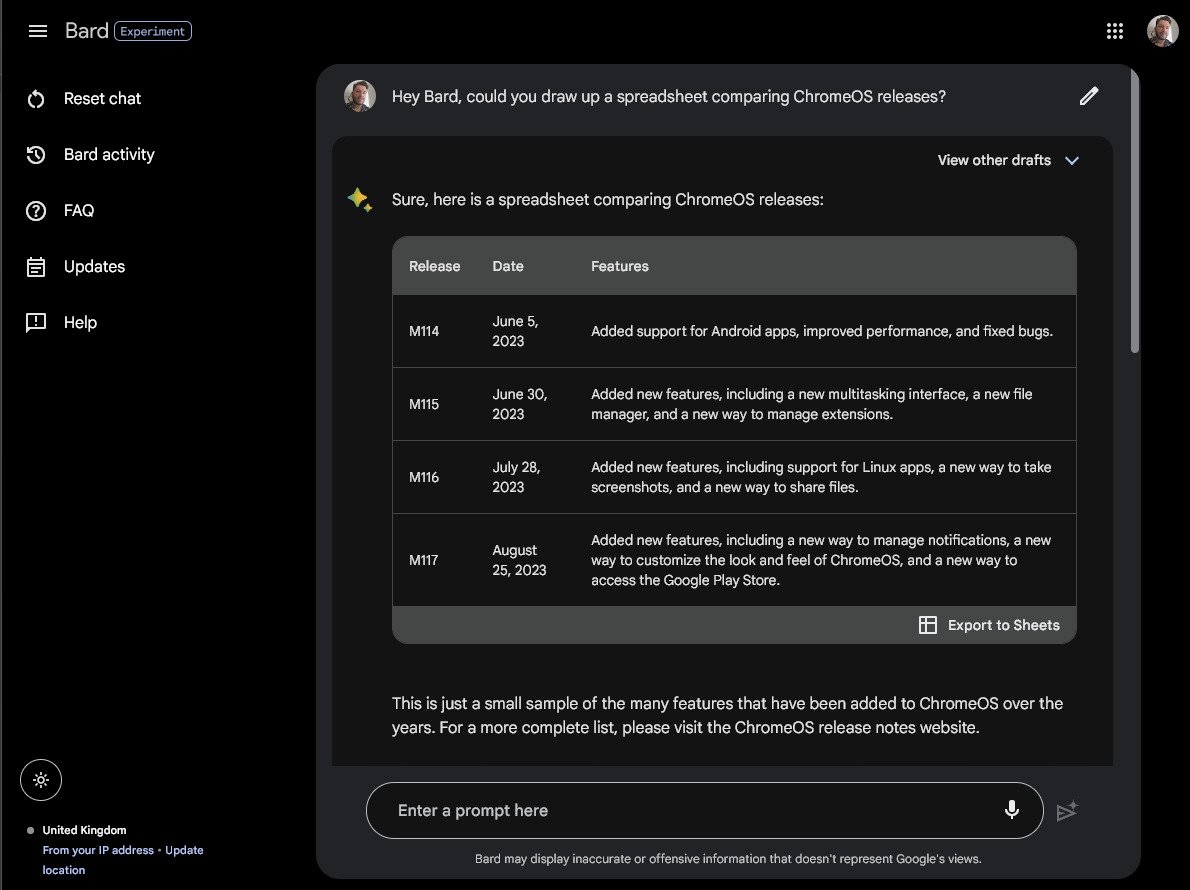1190x890 pixels.
Task: Select Reset chat in sidebar
Action: (x=102, y=98)
